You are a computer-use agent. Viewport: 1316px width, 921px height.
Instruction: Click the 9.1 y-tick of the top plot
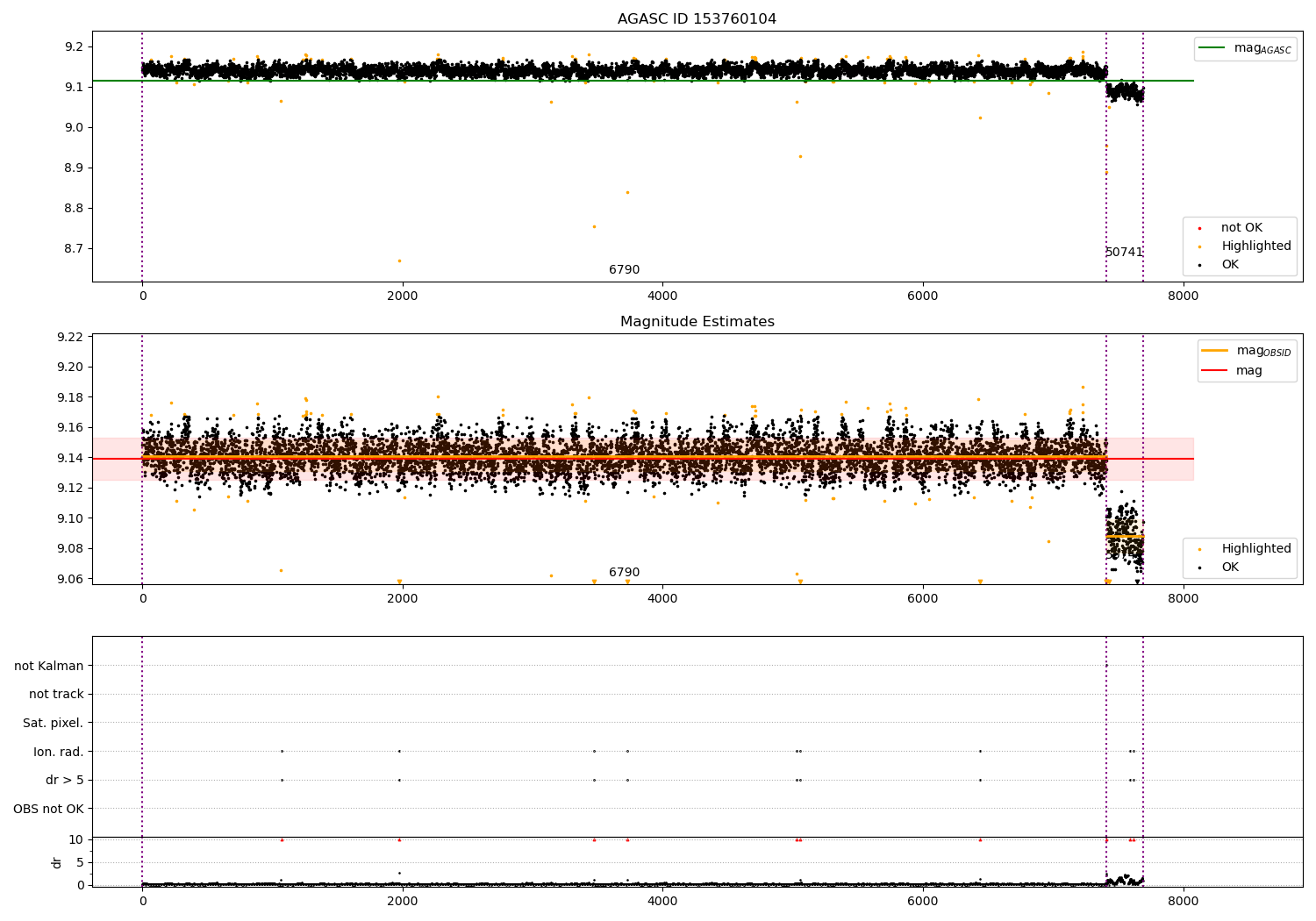tap(75, 88)
